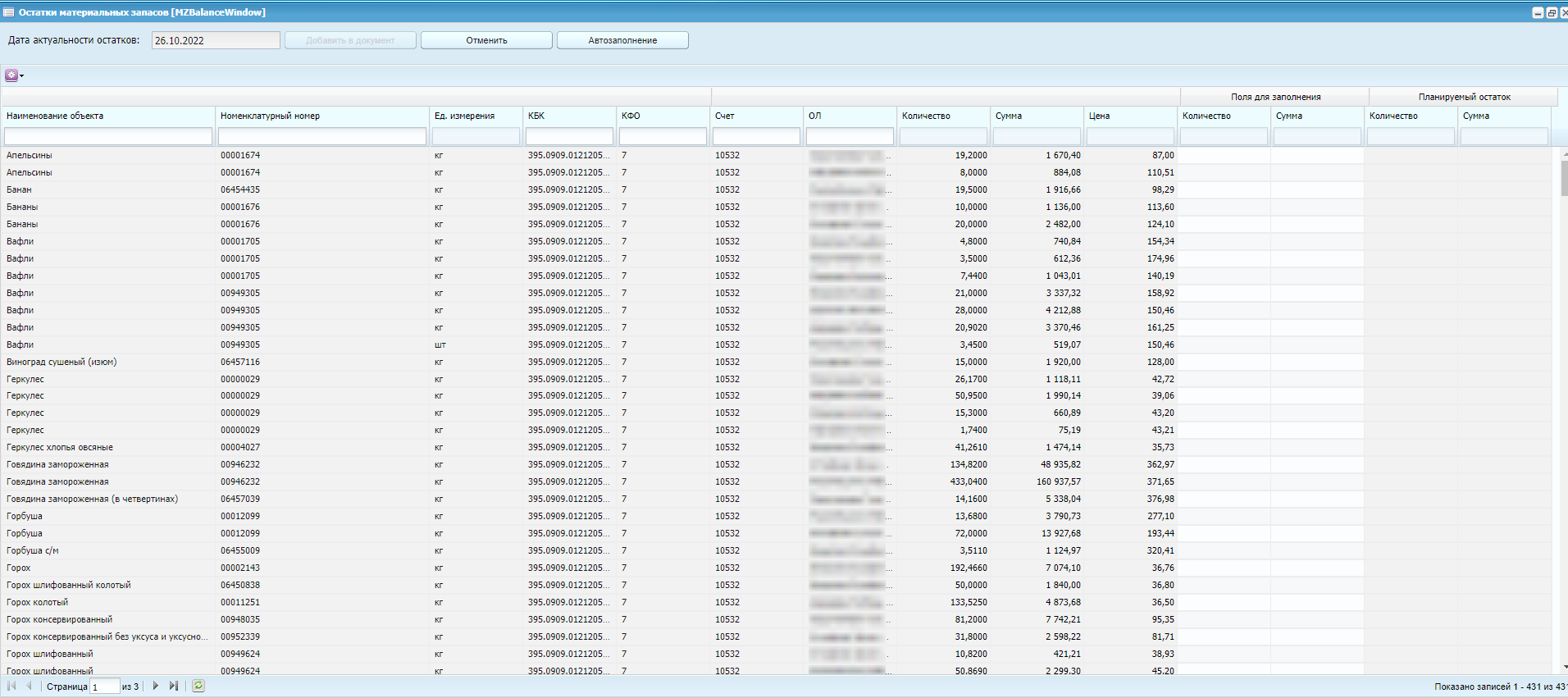1568x698 pixels.
Task: Click the Автозаполнение button
Action: 622,40
